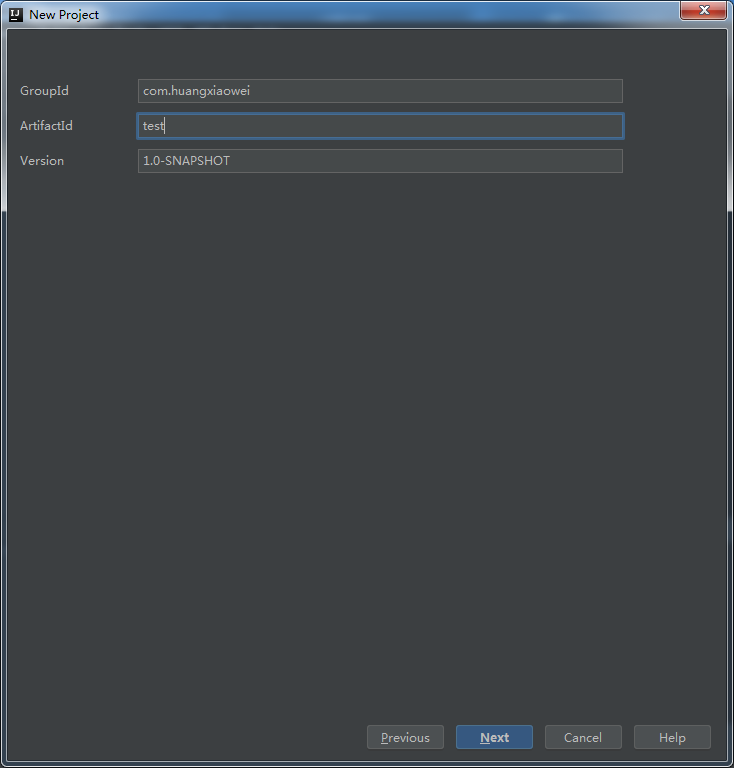Open Help for the New Project dialog

point(672,737)
